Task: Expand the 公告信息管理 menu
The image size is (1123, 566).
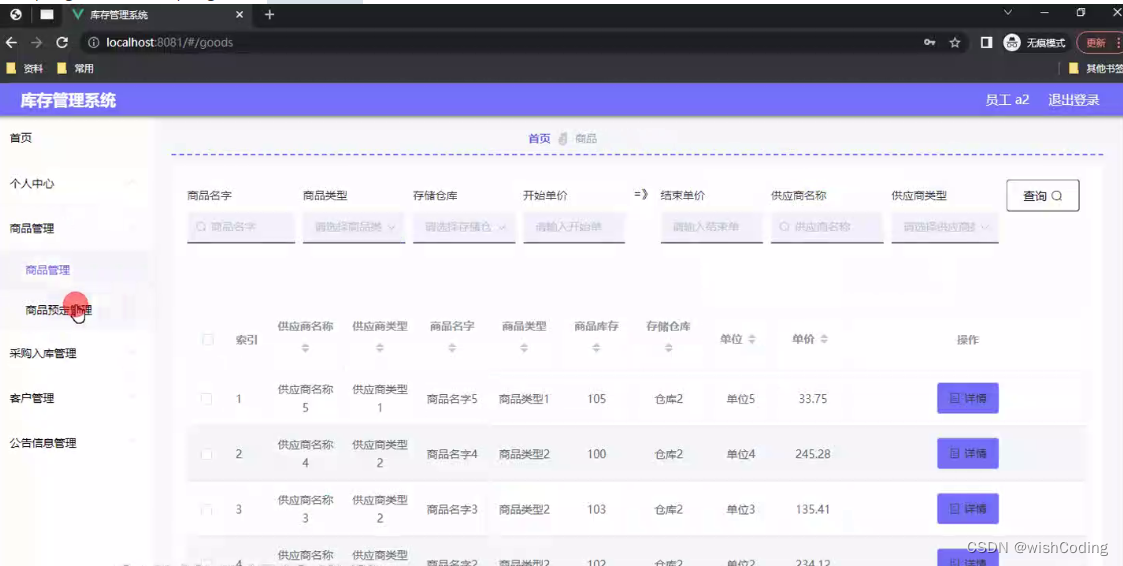Action: pos(75,443)
